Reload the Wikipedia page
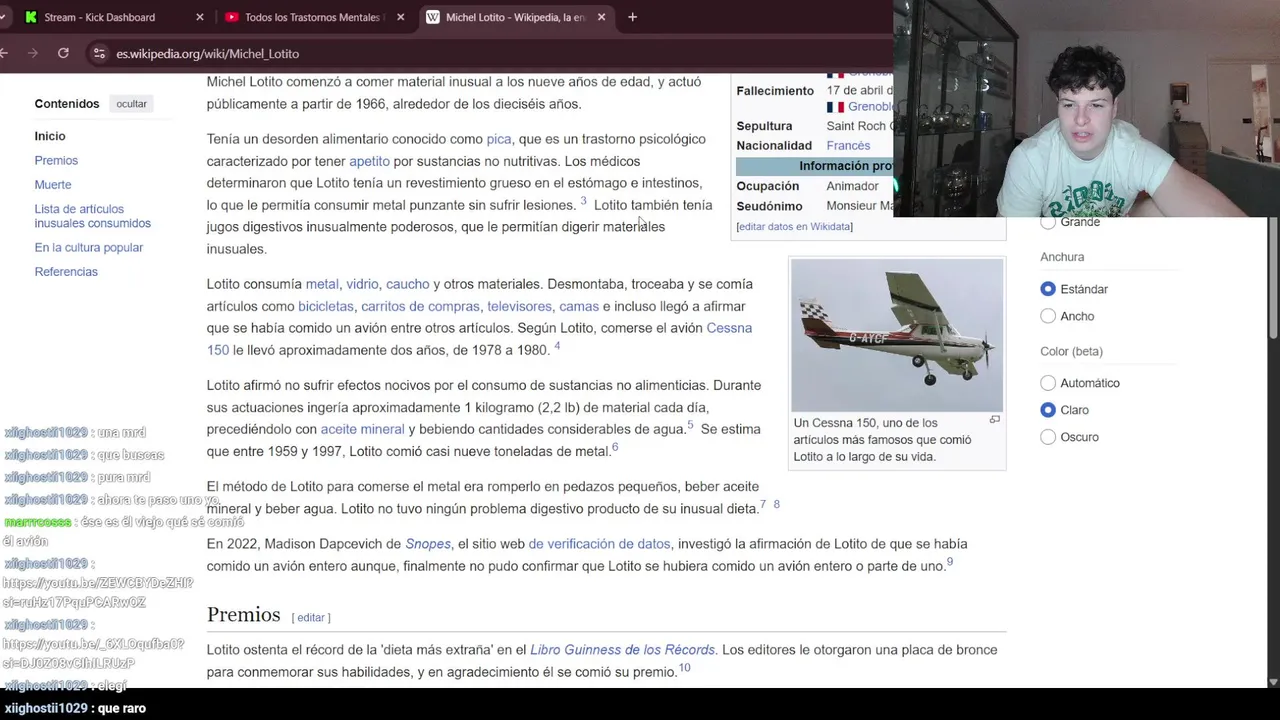The height and width of the screenshot is (720, 1280). click(63, 53)
